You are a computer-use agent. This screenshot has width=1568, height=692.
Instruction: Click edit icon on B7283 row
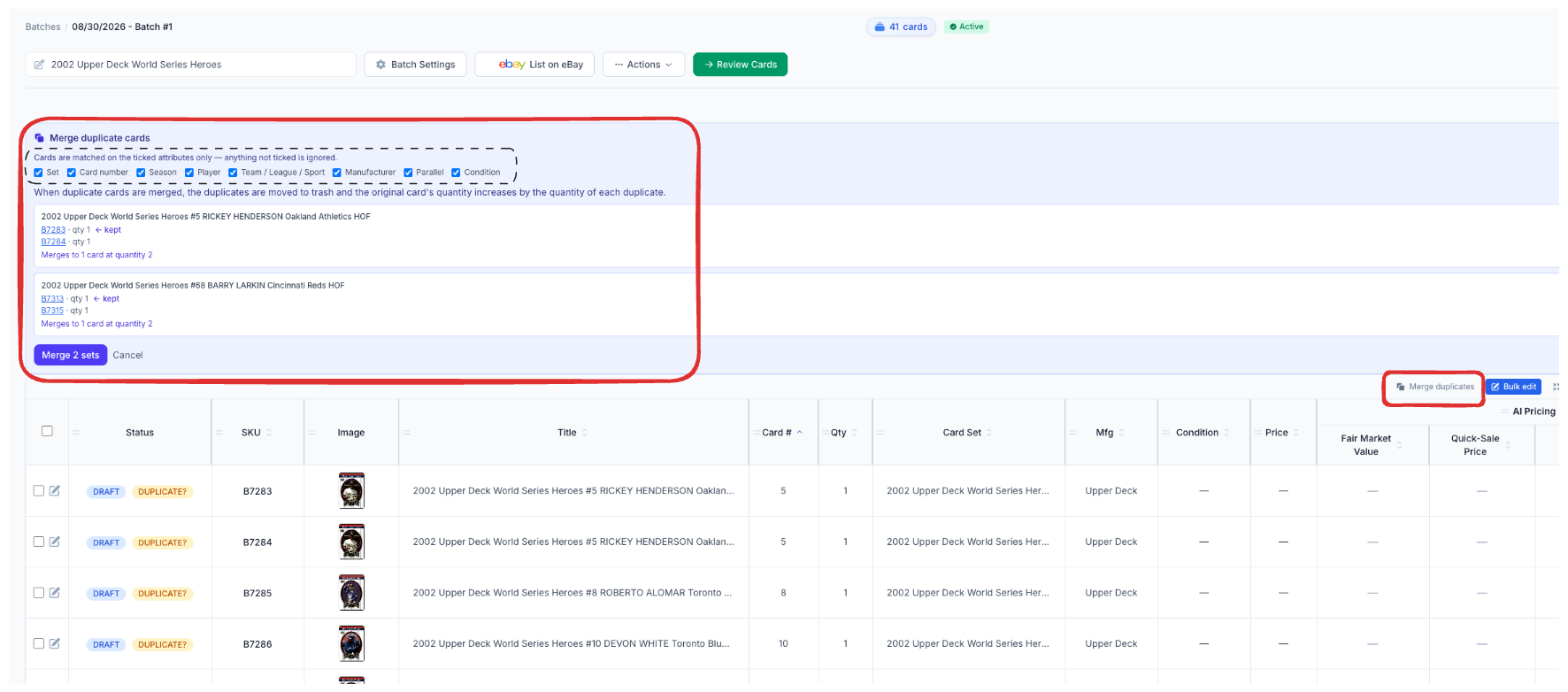click(55, 490)
